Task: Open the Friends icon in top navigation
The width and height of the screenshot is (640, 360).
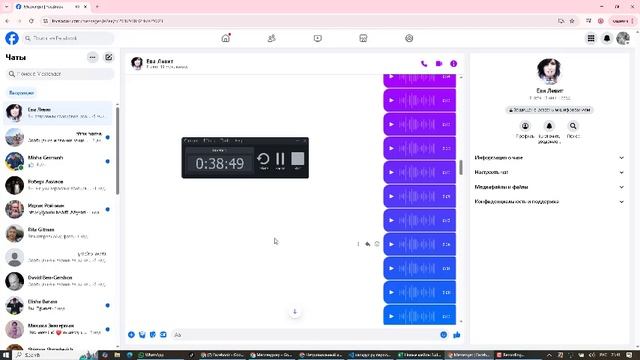Action: tap(271, 38)
